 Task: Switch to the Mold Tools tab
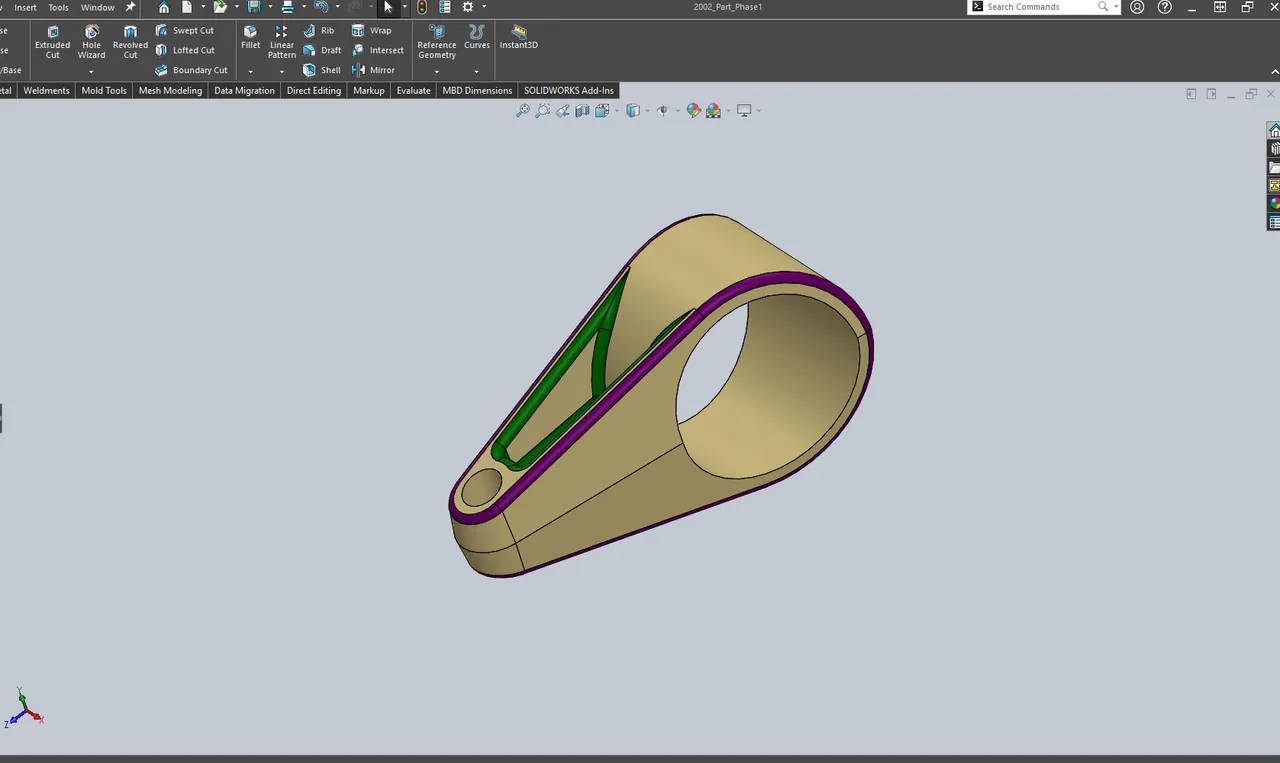[x=103, y=90]
